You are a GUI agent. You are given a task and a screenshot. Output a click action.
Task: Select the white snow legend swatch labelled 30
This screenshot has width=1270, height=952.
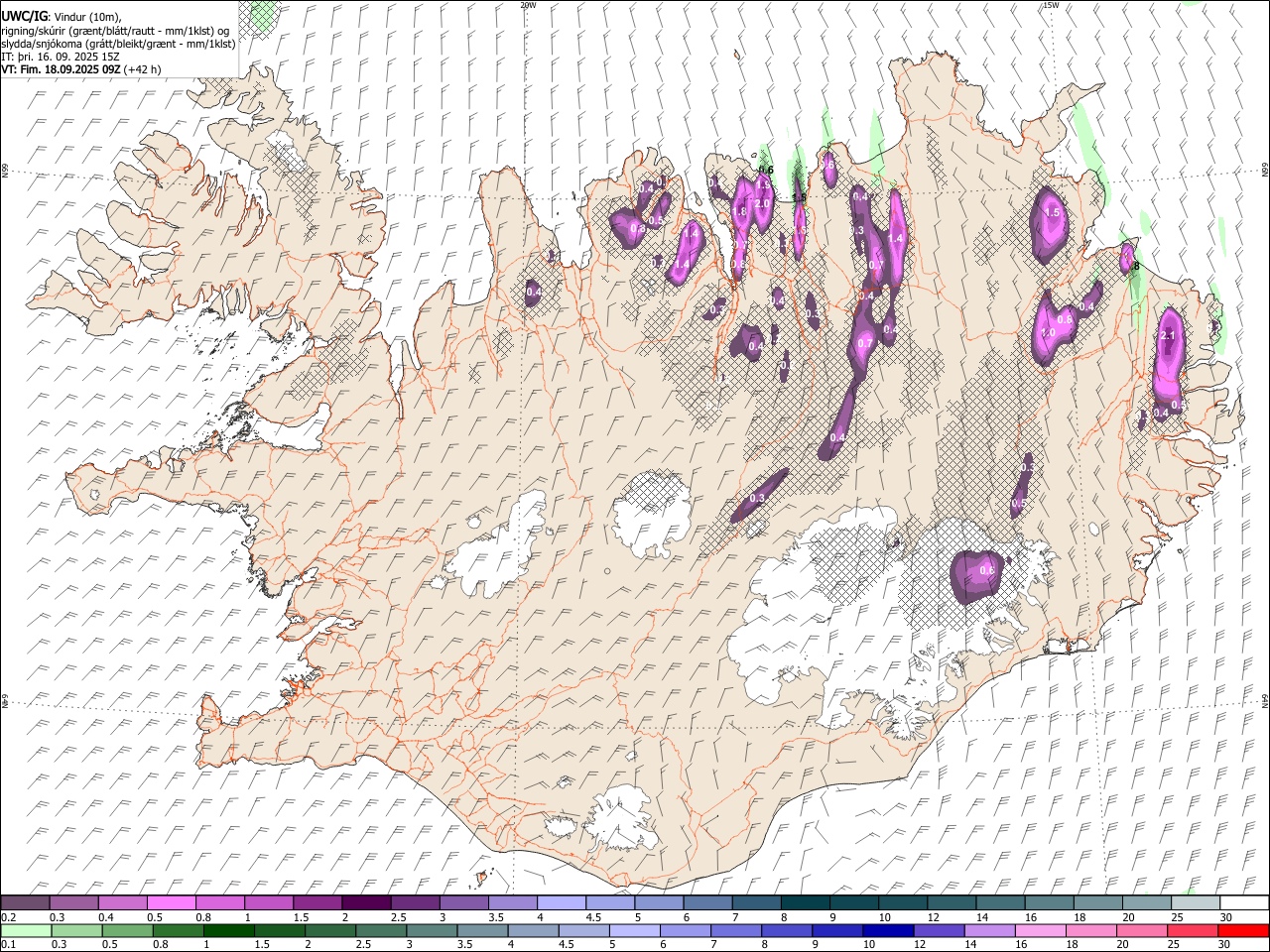coord(1244,902)
